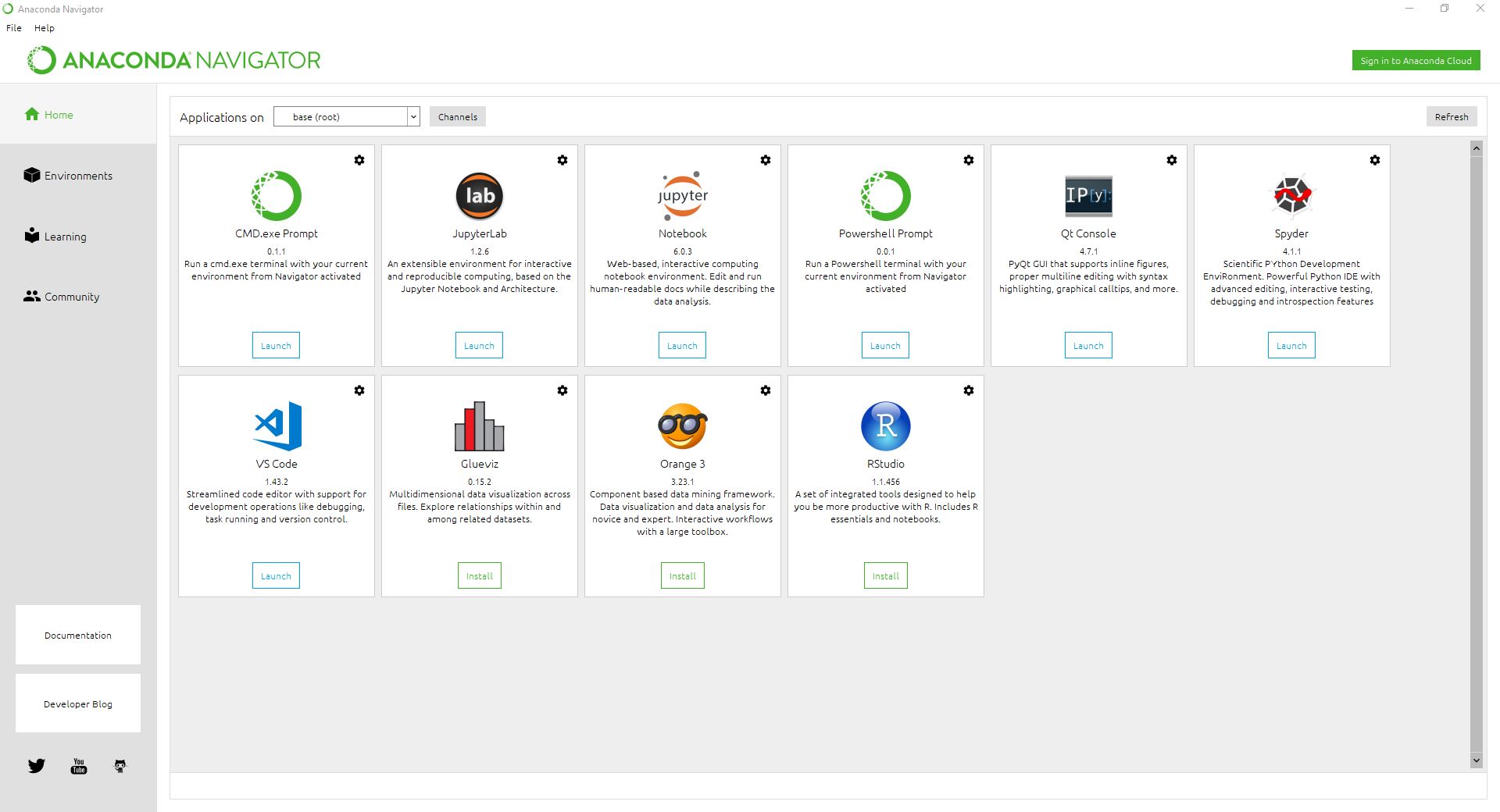Select the JupyterLab app icon

tap(479, 196)
